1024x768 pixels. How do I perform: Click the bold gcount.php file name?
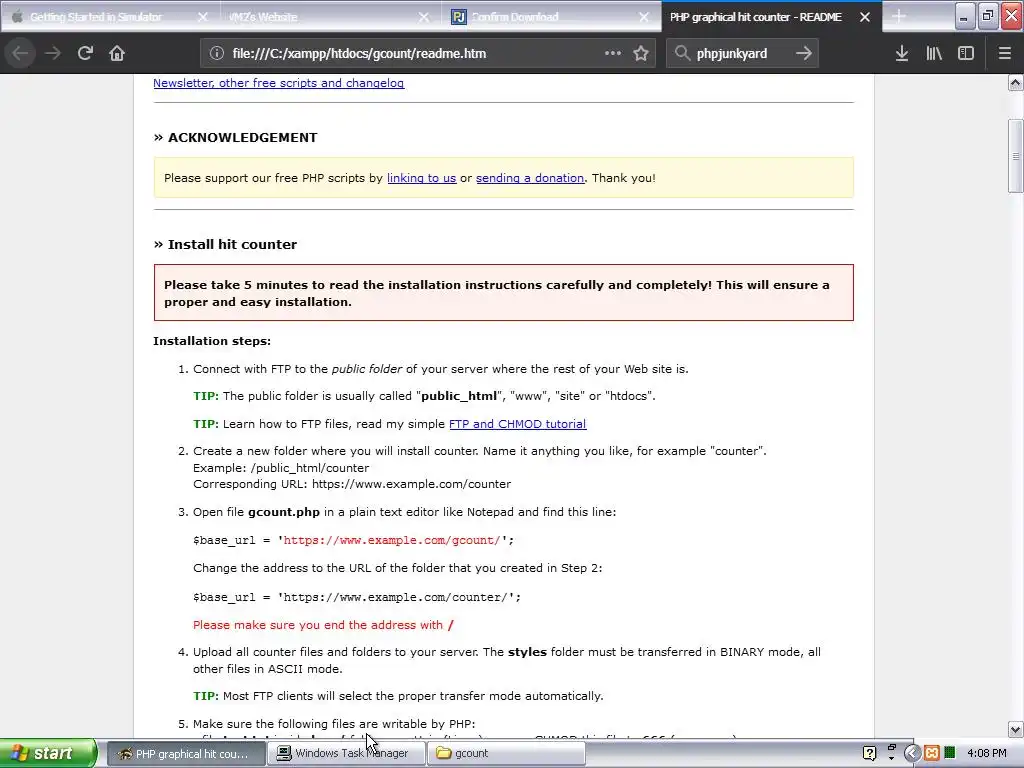[x=284, y=512]
